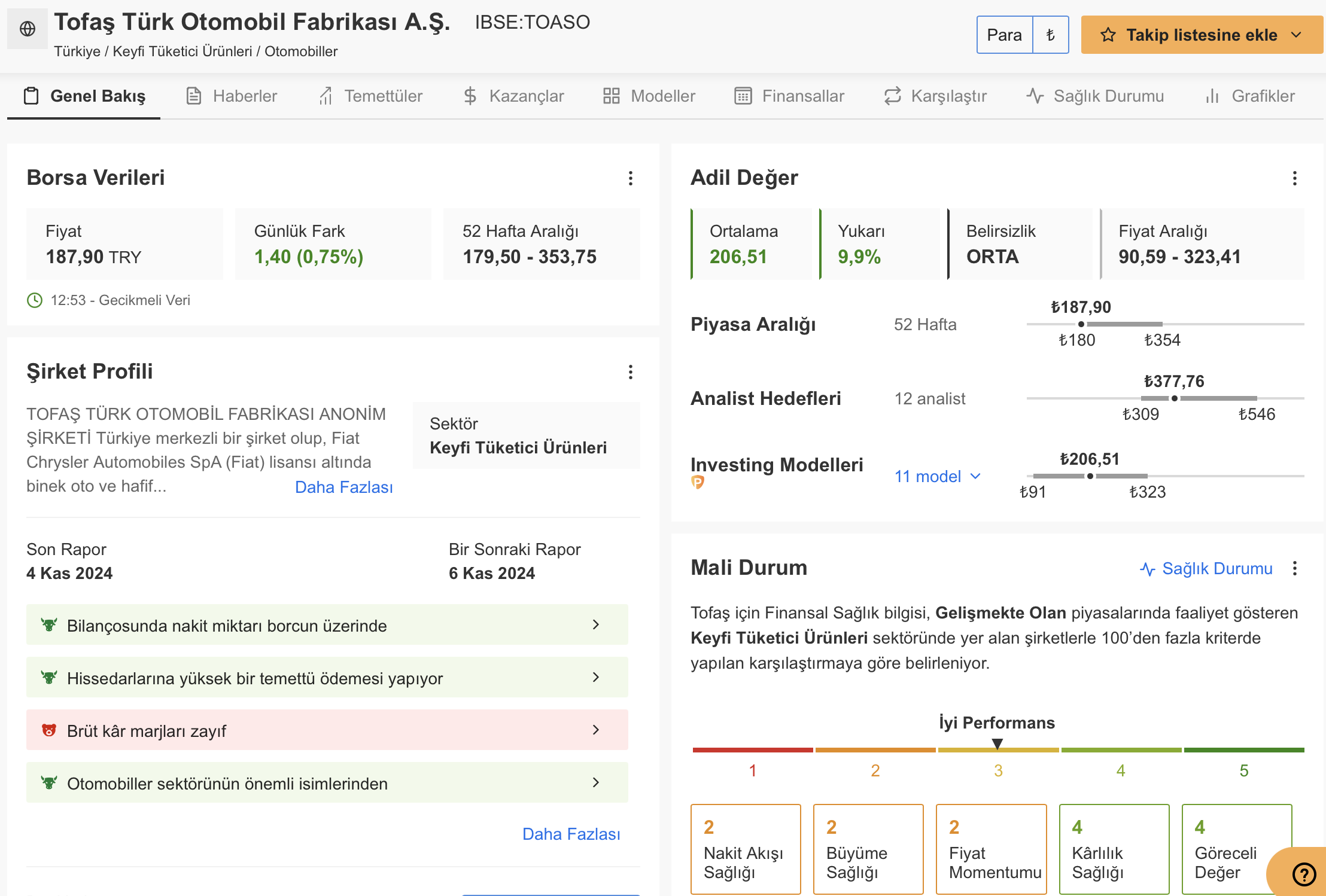The image size is (1326, 896).
Task: Click the Investing Modelleri range bar marker
Action: pyautogui.click(x=1090, y=476)
